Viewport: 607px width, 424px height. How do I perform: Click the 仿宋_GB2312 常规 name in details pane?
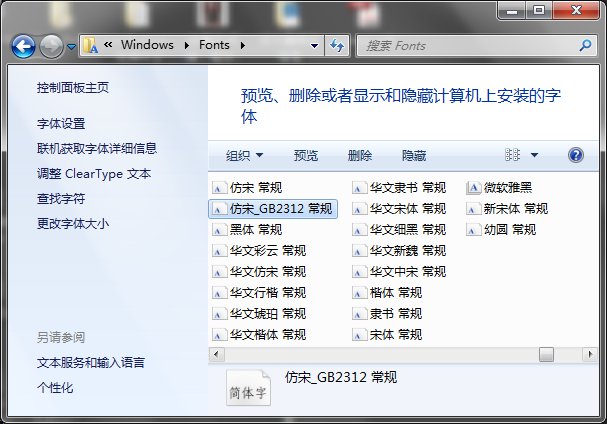pyautogui.click(x=341, y=377)
